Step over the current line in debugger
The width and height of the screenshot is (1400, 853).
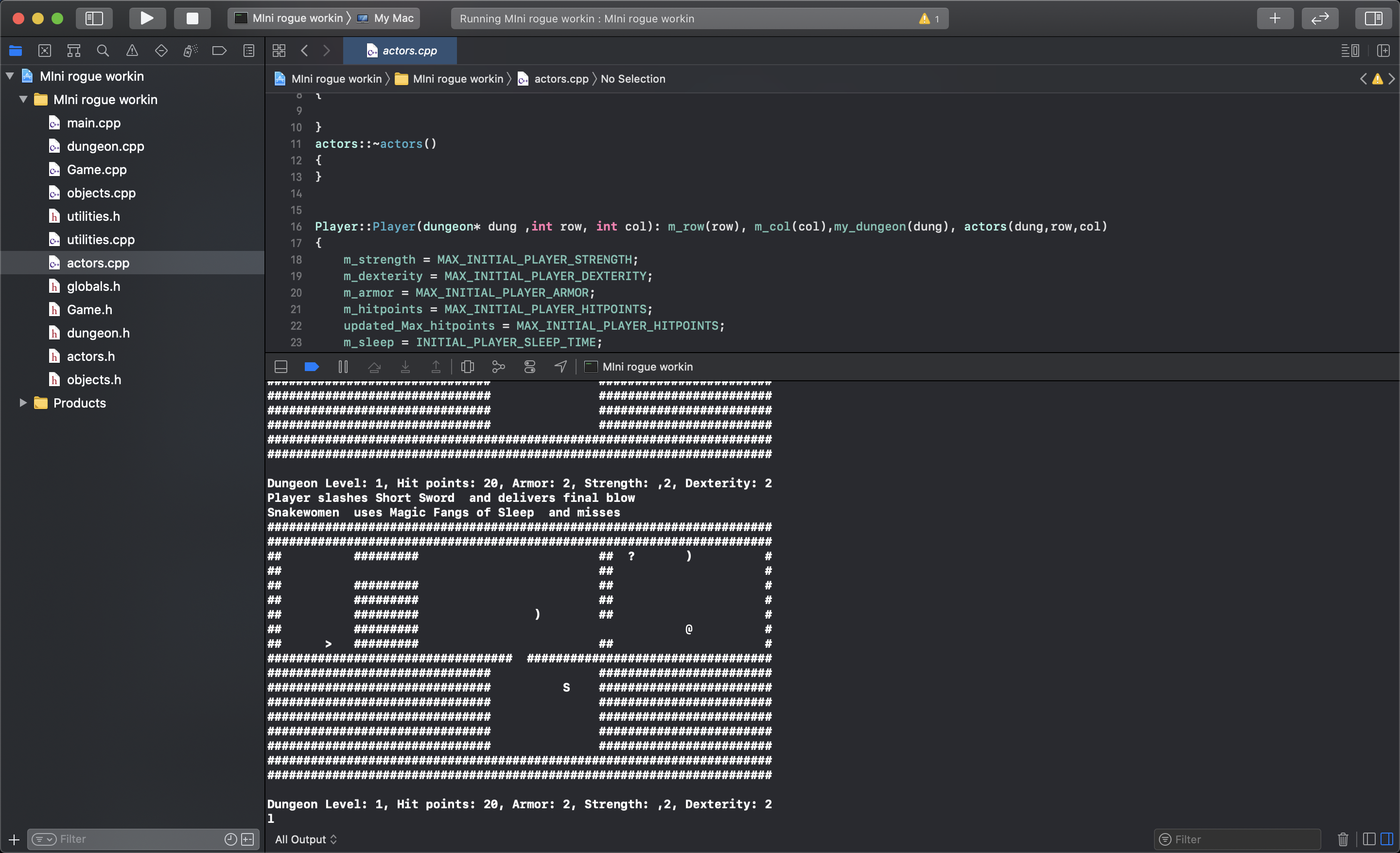374,367
